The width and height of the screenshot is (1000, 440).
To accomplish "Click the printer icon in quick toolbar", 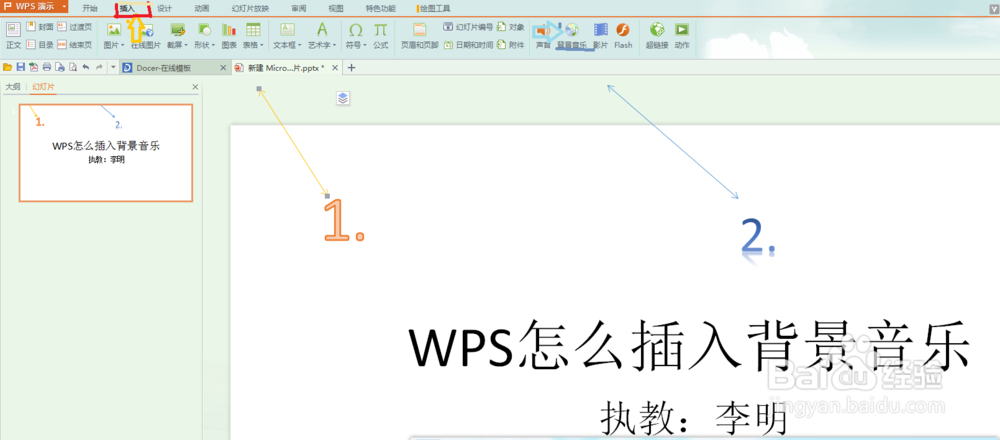I will pyautogui.click(x=47, y=67).
